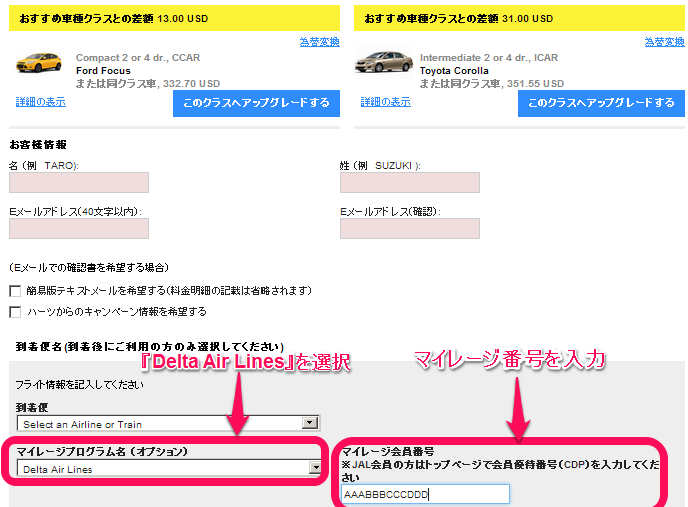Focus the last name (姓) input field
This screenshot has width=688, height=507.
tap(410, 183)
